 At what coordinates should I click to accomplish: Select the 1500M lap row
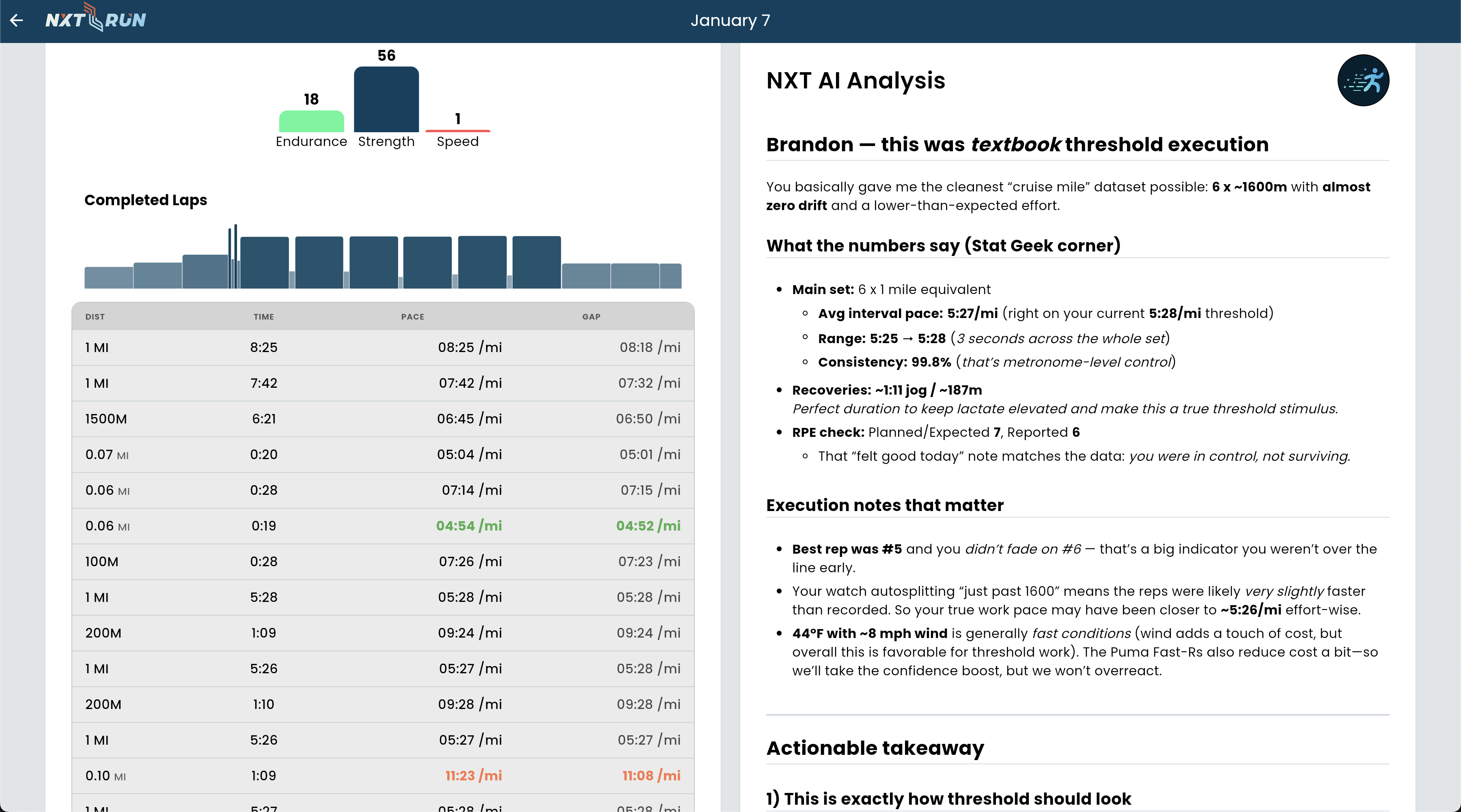tap(382, 419)
